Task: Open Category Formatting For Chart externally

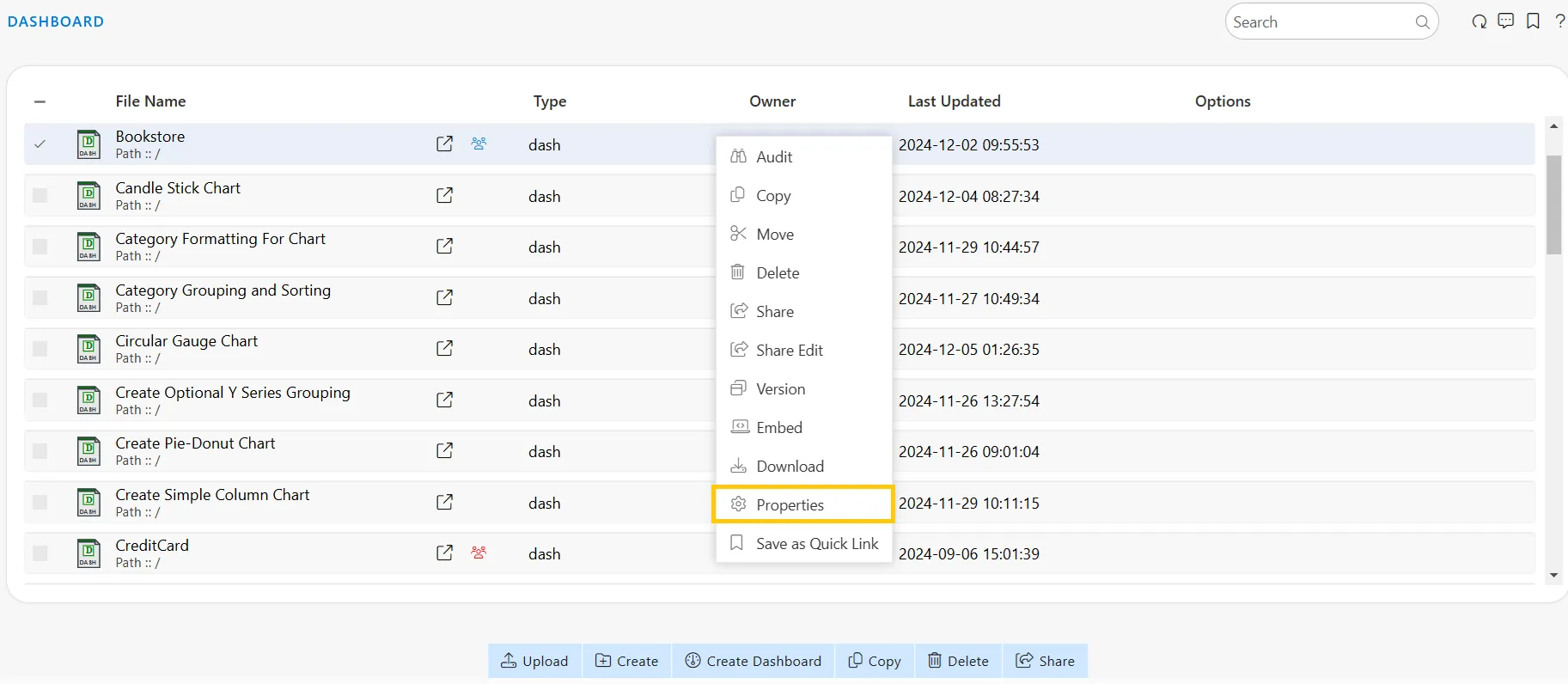Action: (444, 246)
